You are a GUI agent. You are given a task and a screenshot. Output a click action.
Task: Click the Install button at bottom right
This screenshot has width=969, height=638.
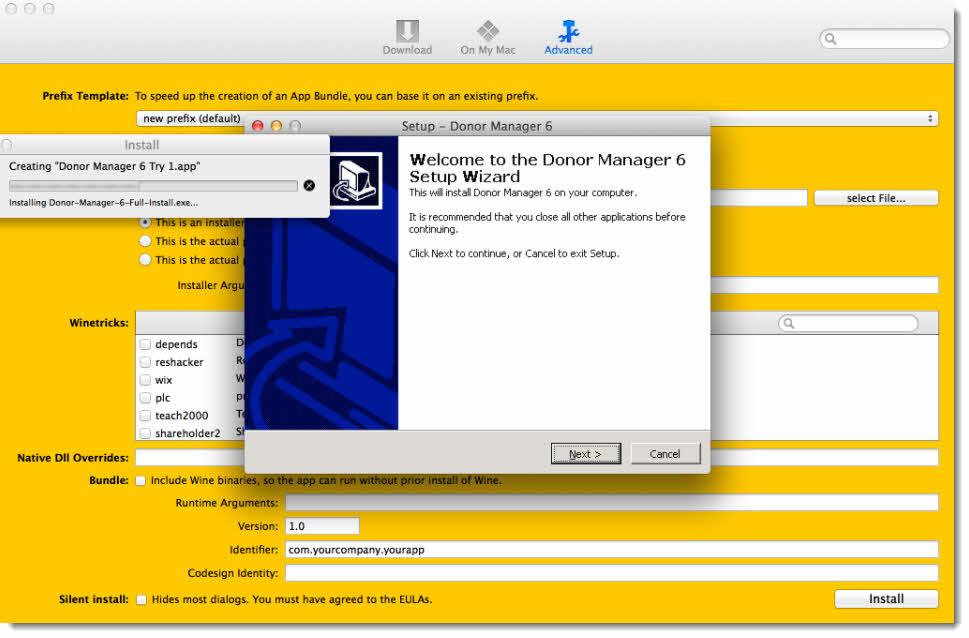886,599
